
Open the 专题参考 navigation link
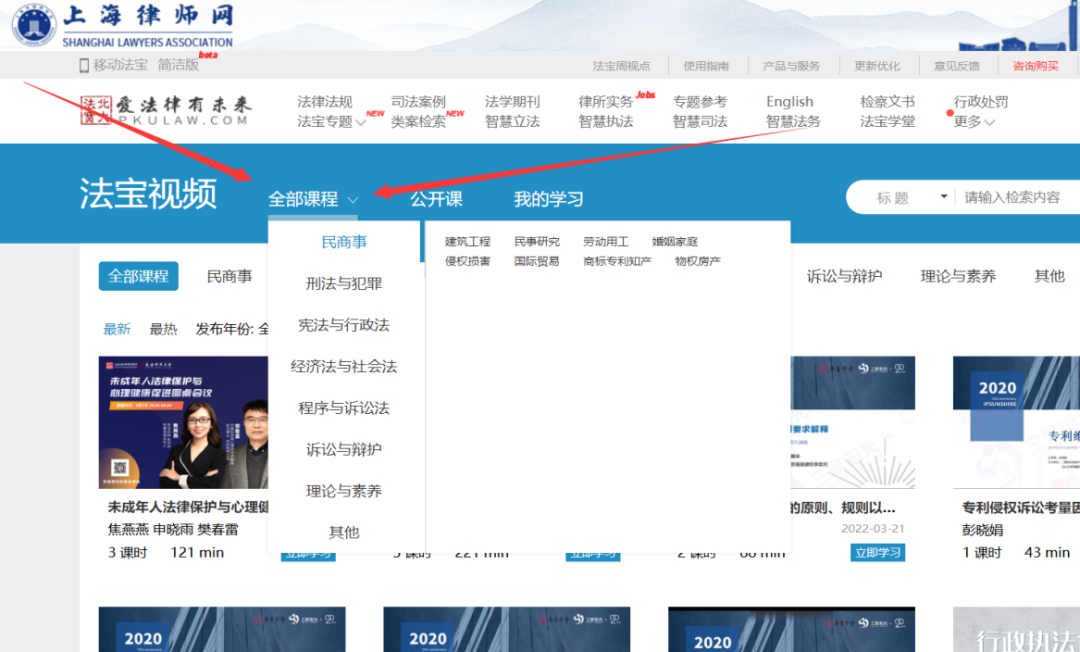700,102
